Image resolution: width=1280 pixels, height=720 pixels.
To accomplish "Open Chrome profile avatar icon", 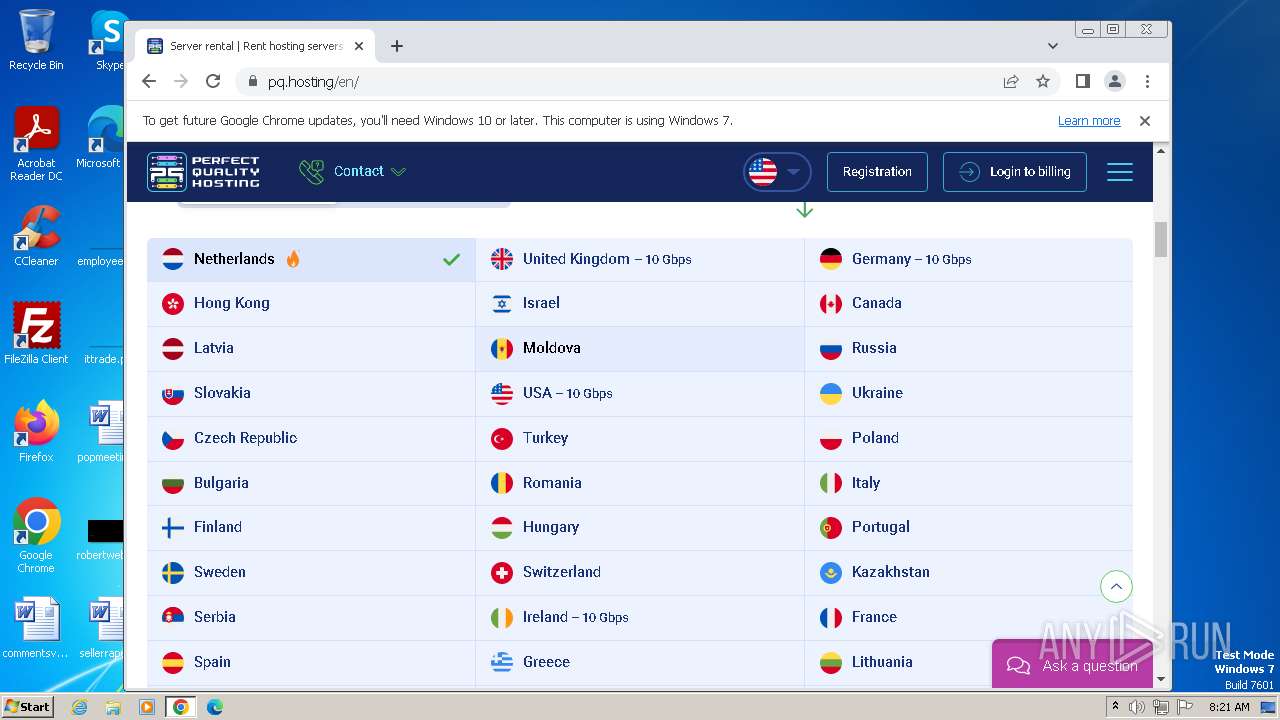I will click(x=1115, y=82).
